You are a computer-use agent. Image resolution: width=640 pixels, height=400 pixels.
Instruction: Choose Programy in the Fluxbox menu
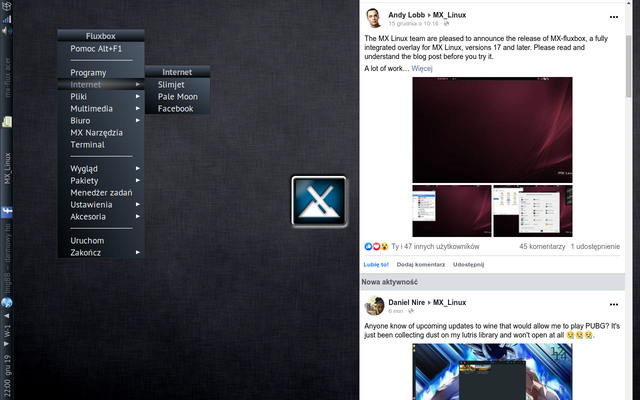pos(101,73)
